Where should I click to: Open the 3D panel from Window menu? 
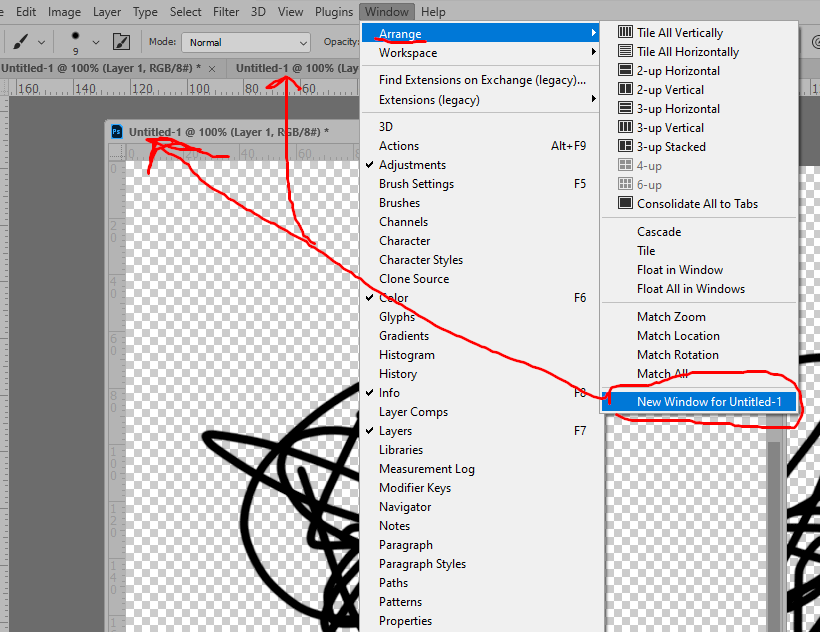[480, 127]
